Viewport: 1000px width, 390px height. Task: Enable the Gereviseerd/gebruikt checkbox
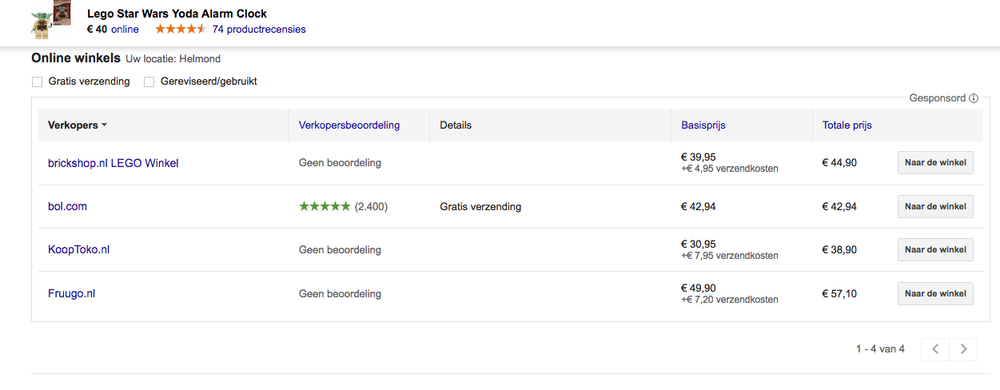coord(149,82)
